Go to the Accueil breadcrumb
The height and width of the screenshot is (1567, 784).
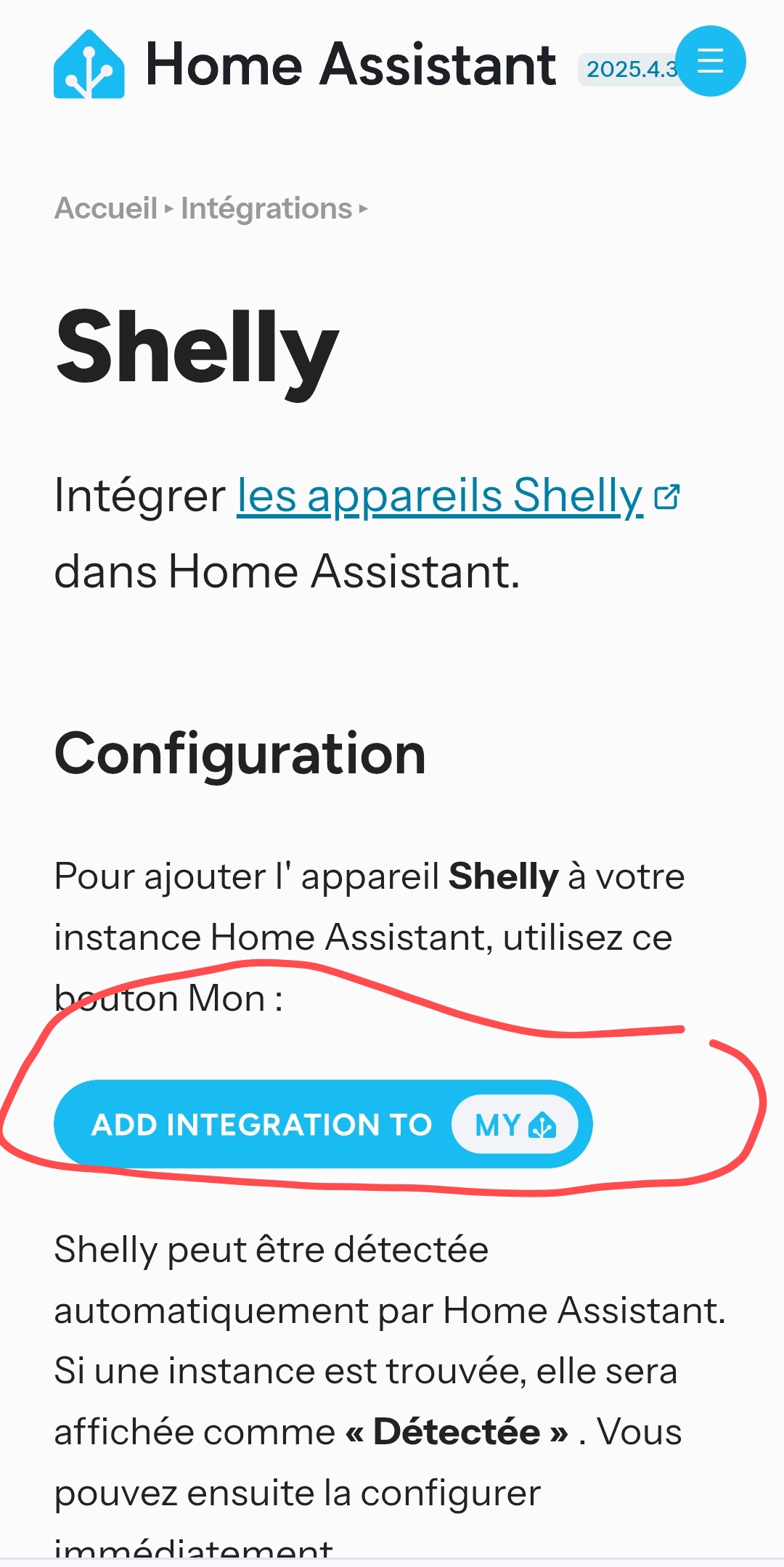(x=106, y=208)
